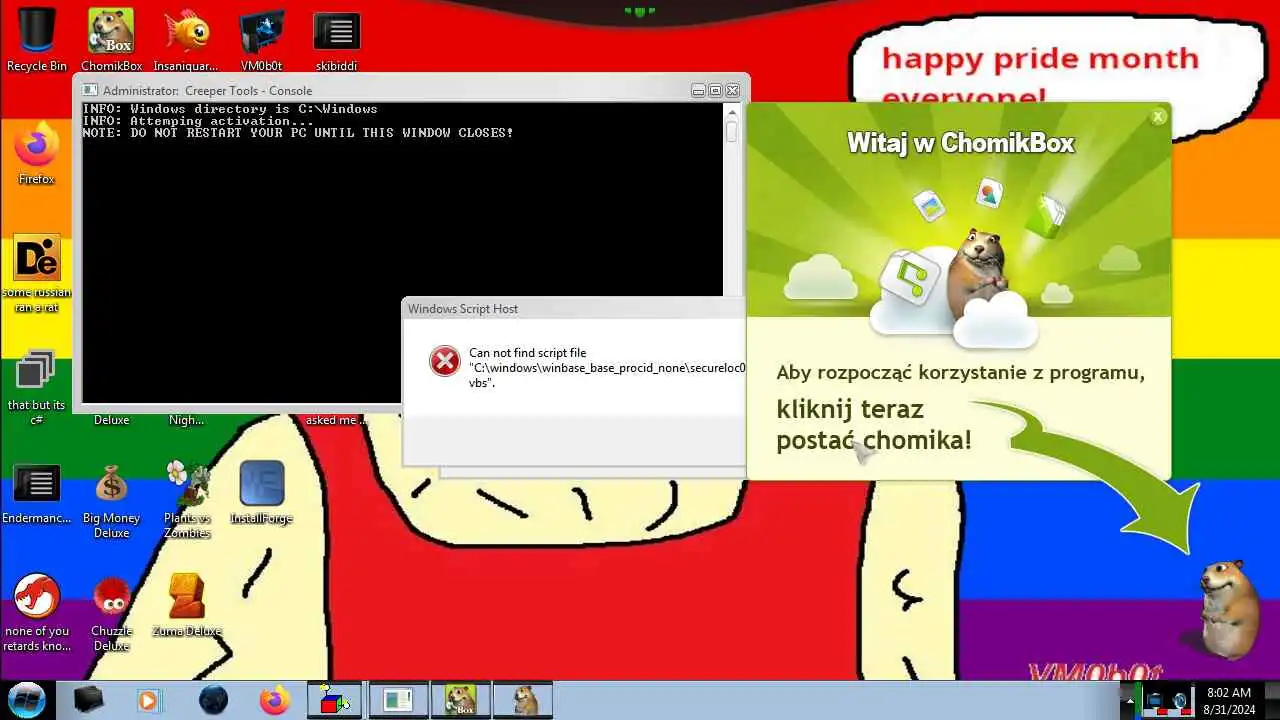Click 'INFO: Windows directory is C:\Windows' console line
1280x720 pixels.
pyautogui.click(x=230, y=109)
